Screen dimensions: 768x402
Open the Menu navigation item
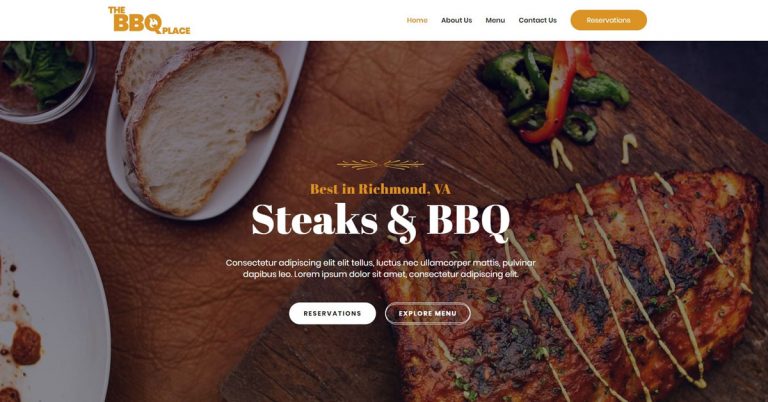[x=495, y=20]
